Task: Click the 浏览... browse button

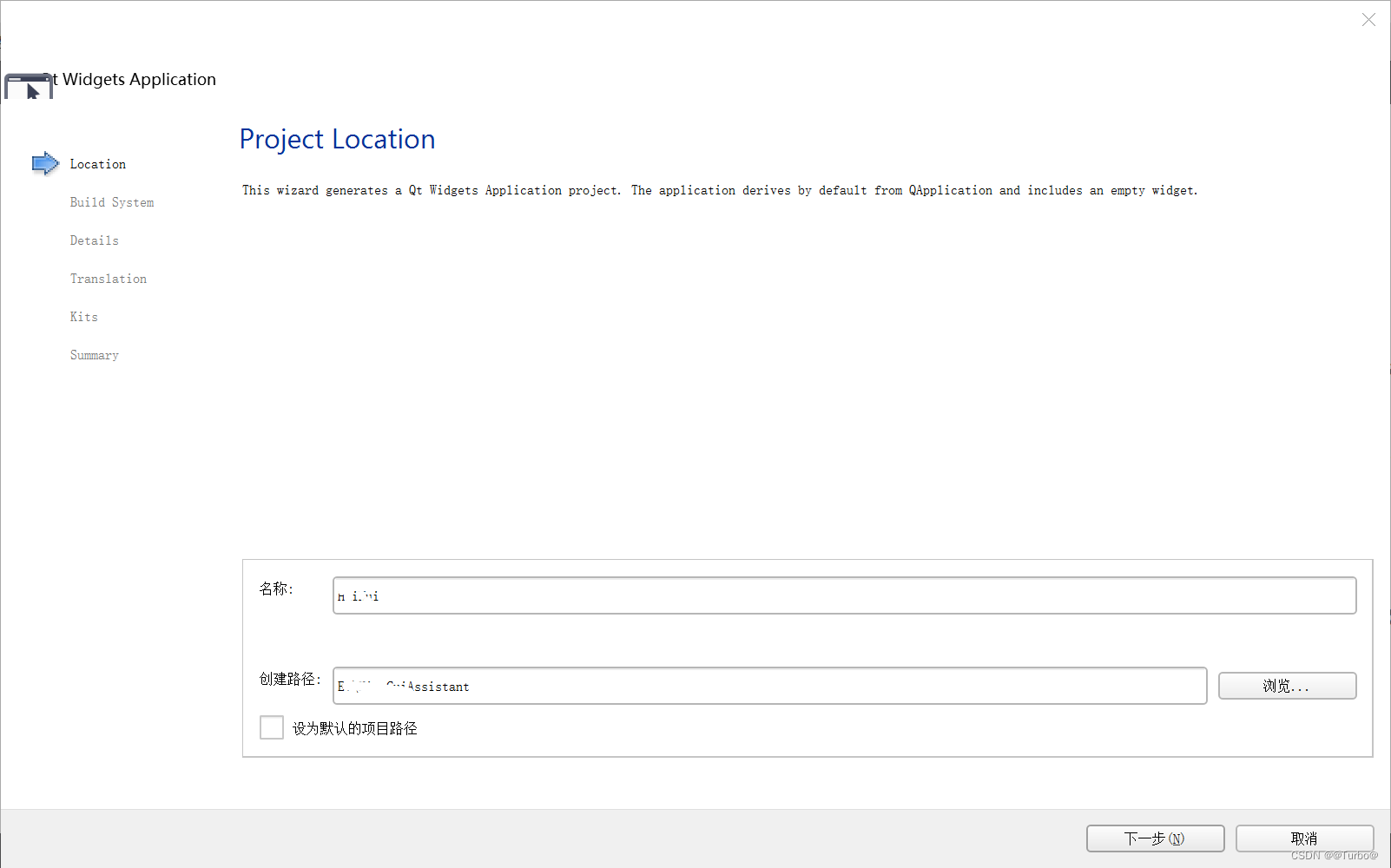Action: pyautogui.click(x=1287, y=686)
